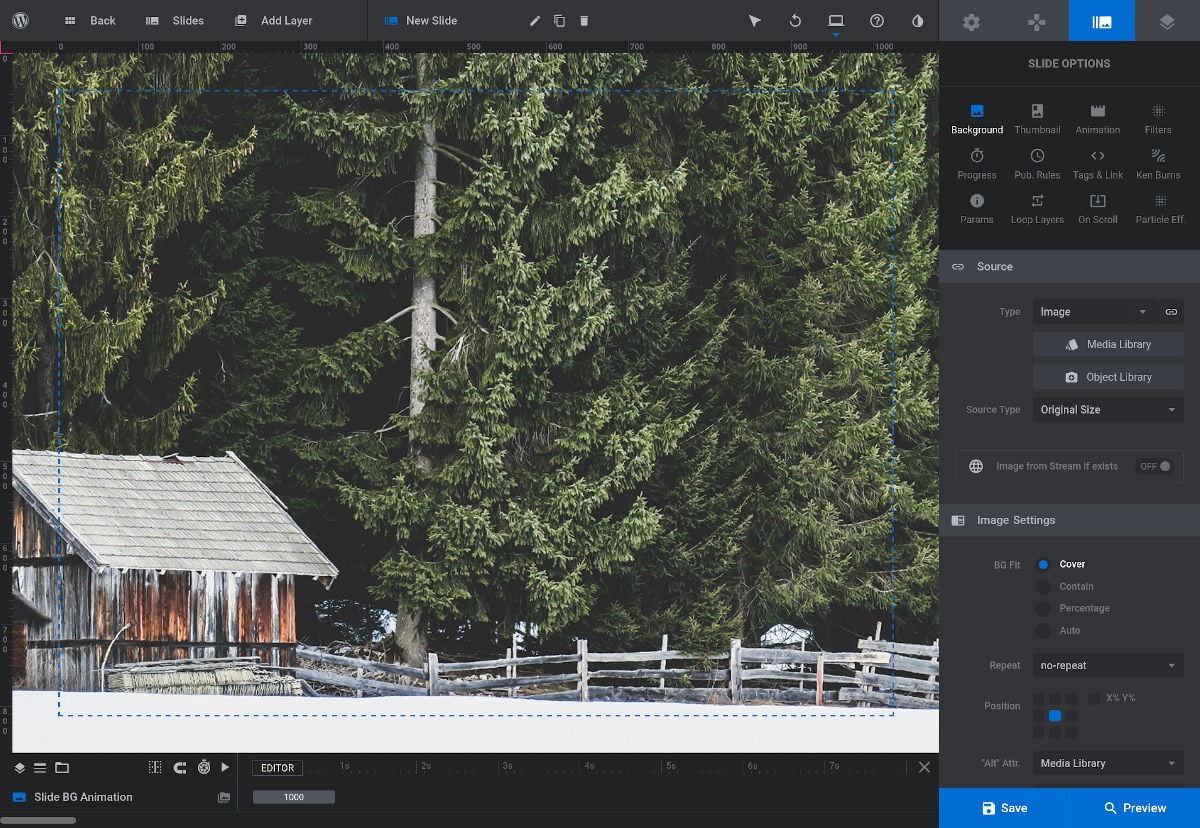Screen dimensions: 1200x828
Task: Open the help question mark icon
Action: coord(877,21)
